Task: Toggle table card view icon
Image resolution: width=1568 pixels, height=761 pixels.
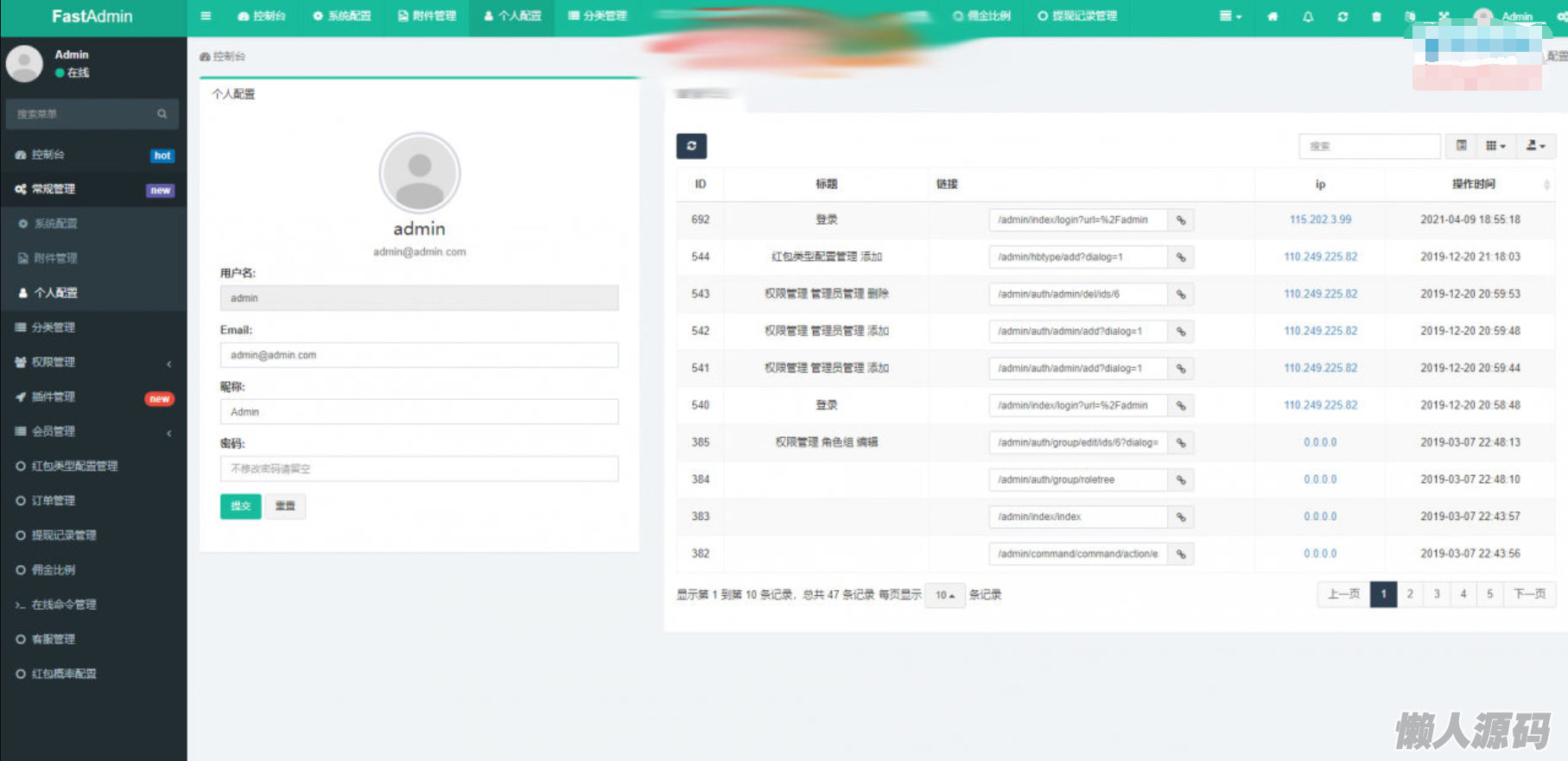Action: (x=1461, y=146)
